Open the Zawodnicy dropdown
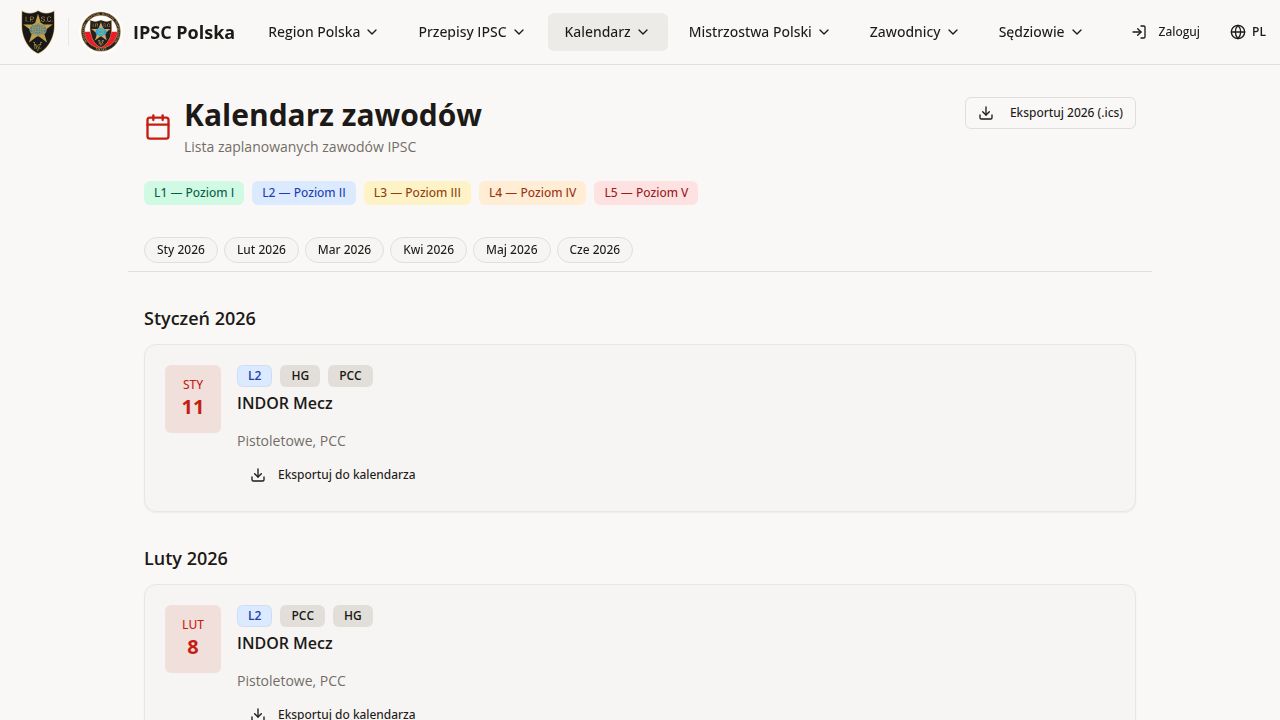Image resolution: width=1280 pixels, height=720 pixels. click(x=914, y=32)
